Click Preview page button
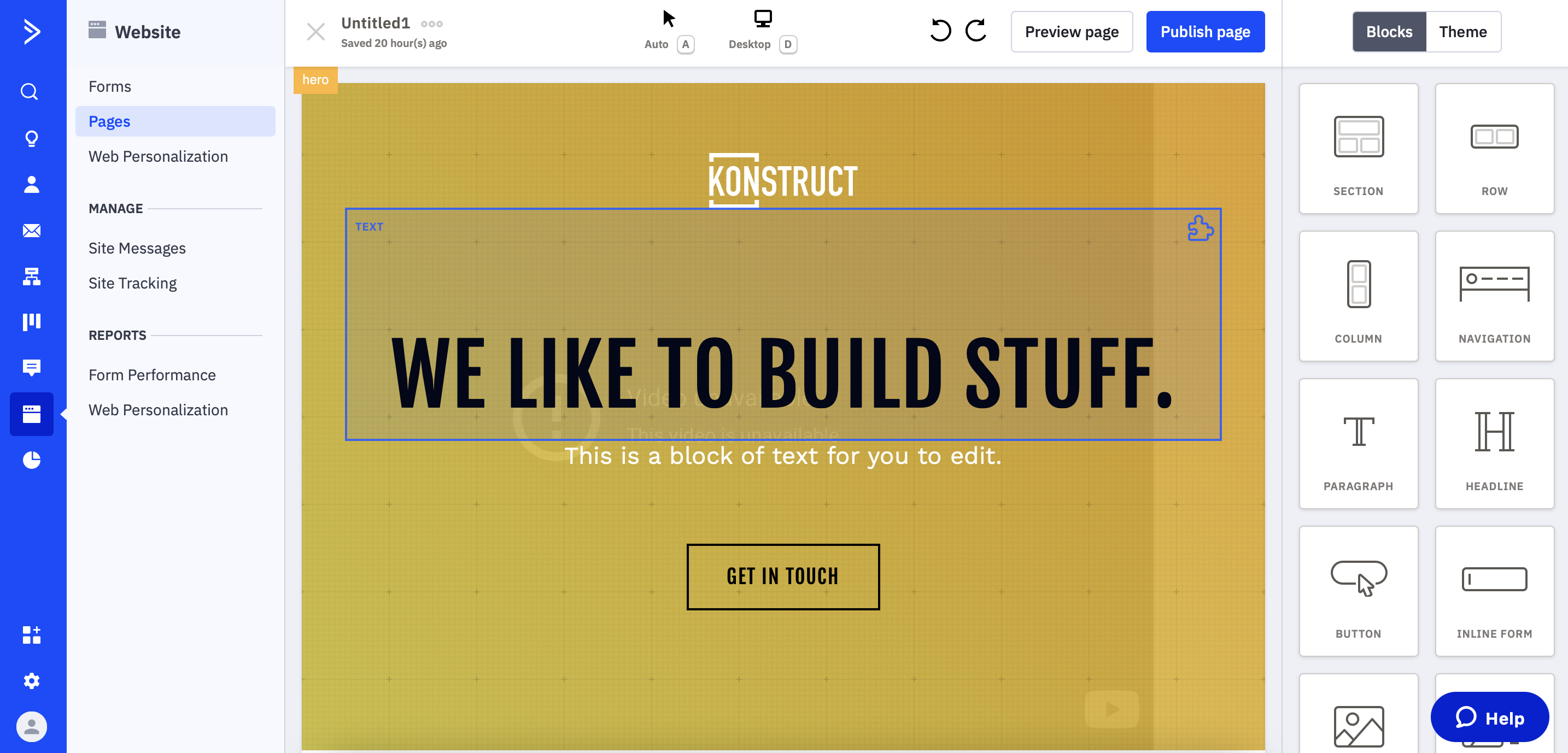The height and width of the screenshot is (753, 1568). (x=1072, y=32)
